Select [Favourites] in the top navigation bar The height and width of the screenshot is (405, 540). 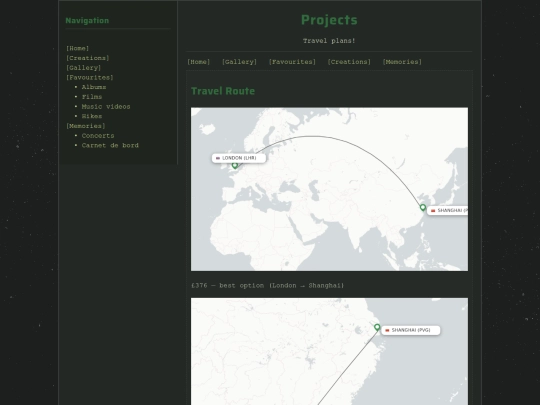292,62
